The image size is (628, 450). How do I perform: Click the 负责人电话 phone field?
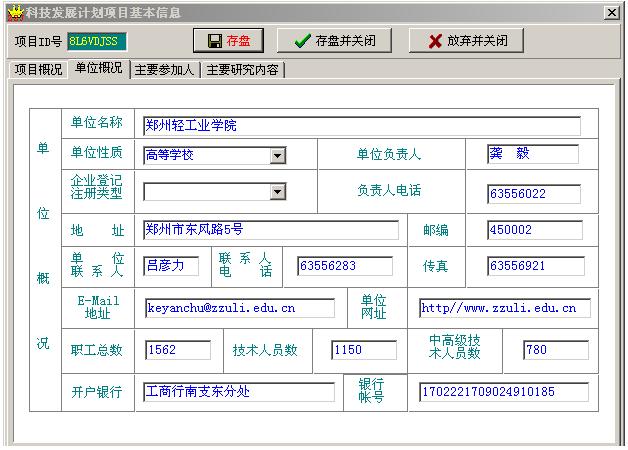tap(532, 193)
